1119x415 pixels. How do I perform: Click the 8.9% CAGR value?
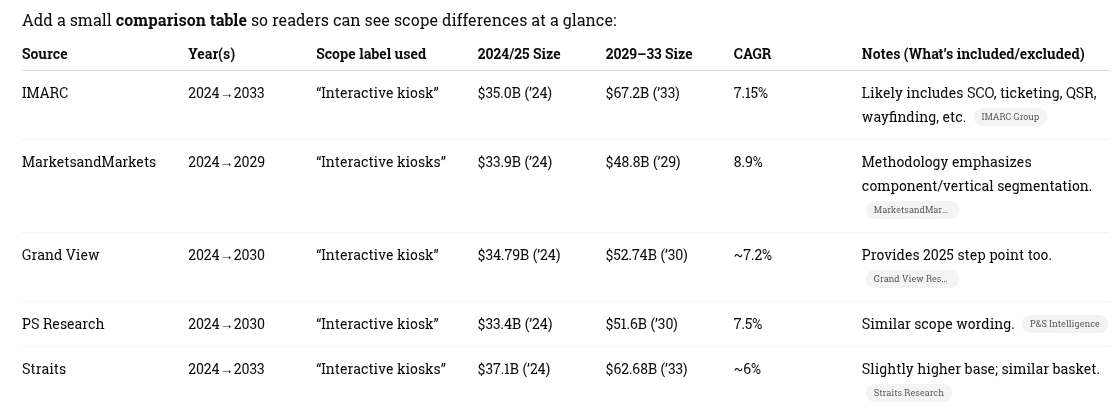click(748, 162)
